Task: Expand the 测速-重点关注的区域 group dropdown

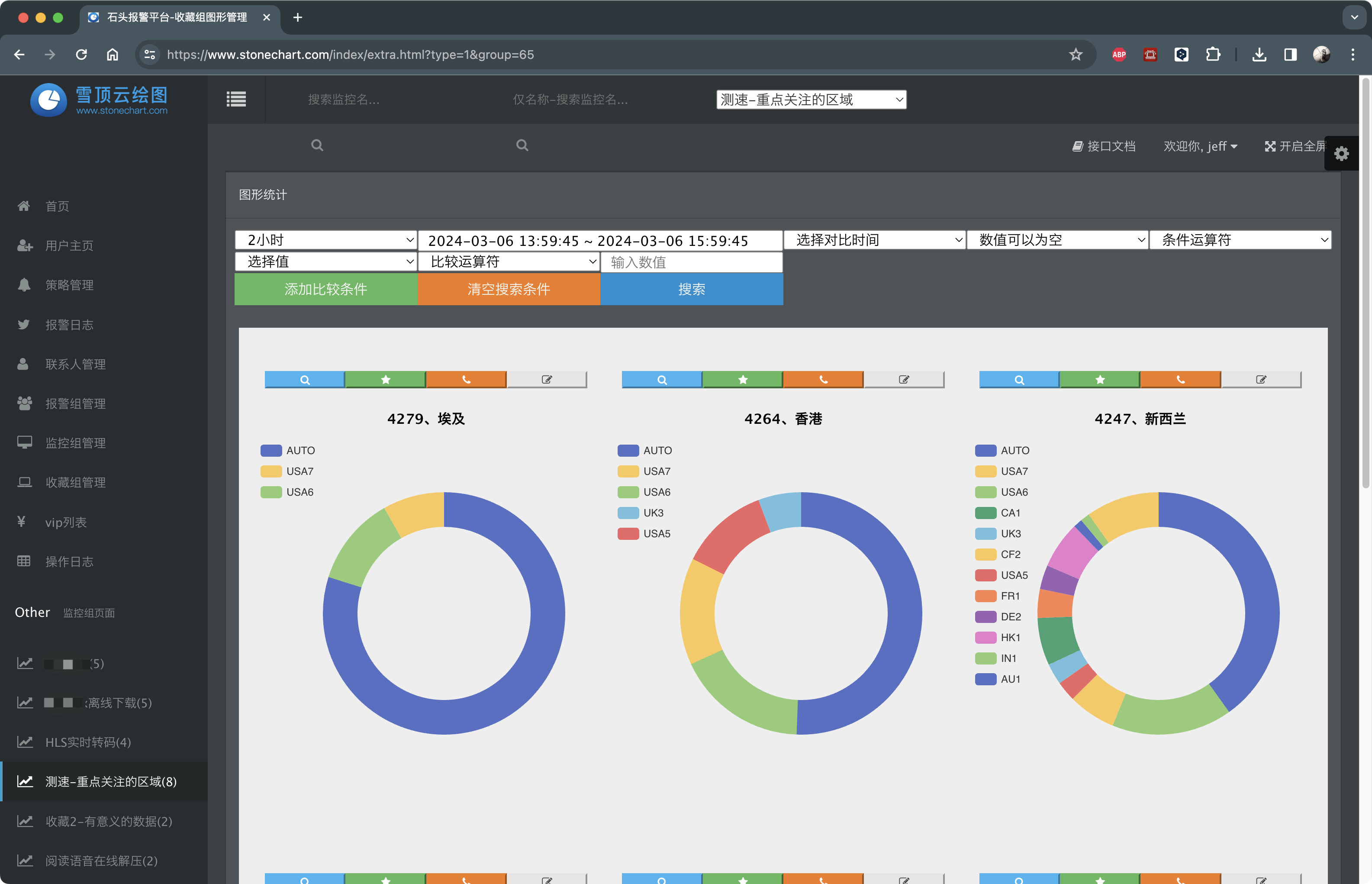Action: pos(811,100)
